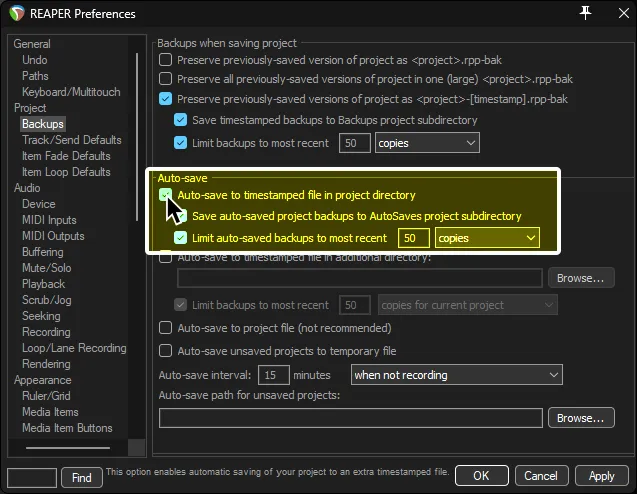Enable preserving all versions in one large .rpp-bak
Screen dimensions: 637x494
(x=165, y=78)
